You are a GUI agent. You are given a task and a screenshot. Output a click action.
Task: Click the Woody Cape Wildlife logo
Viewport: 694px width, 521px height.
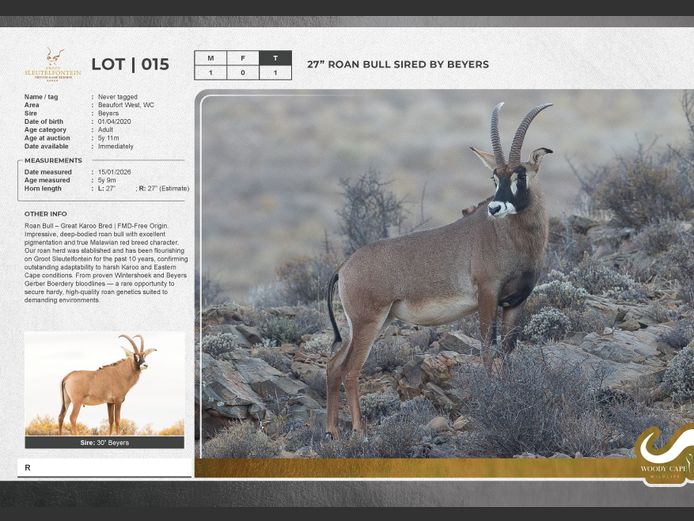664,455
